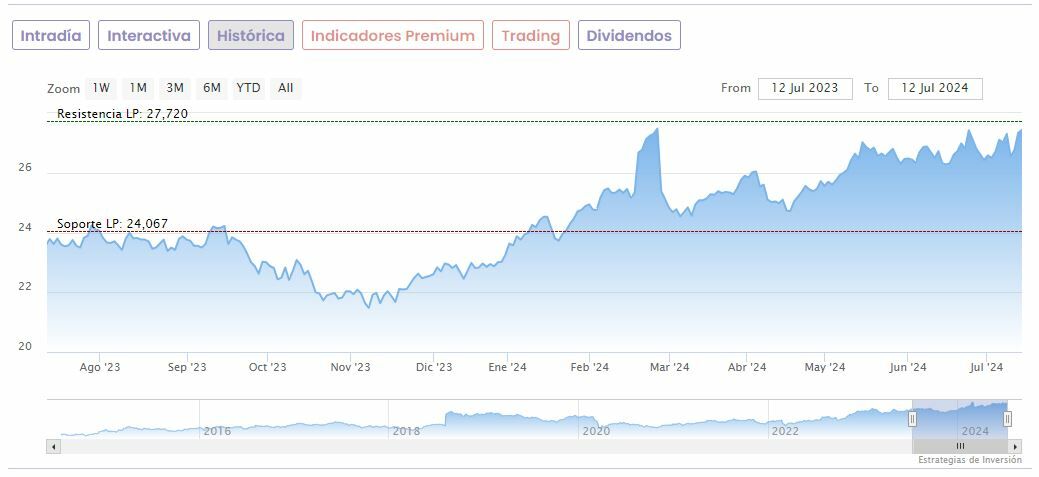Zoom chart to 6M
Image resolution: width=1039 pixels, height=477 pixels.
pyautogui.click(x=212, y=88)
